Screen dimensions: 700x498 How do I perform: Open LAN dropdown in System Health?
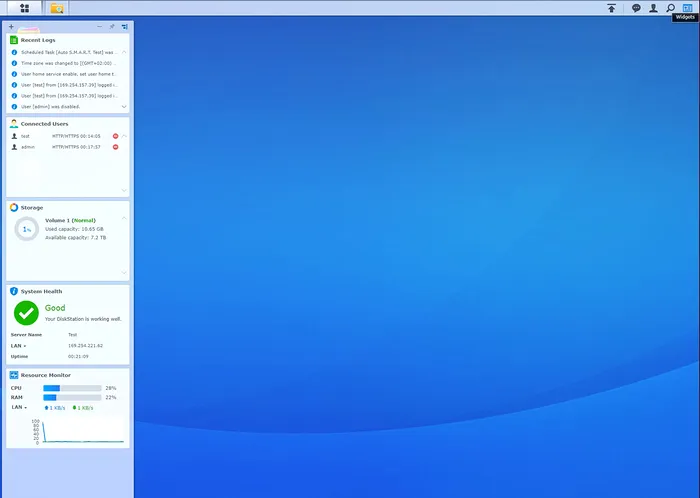coord(18,346)
